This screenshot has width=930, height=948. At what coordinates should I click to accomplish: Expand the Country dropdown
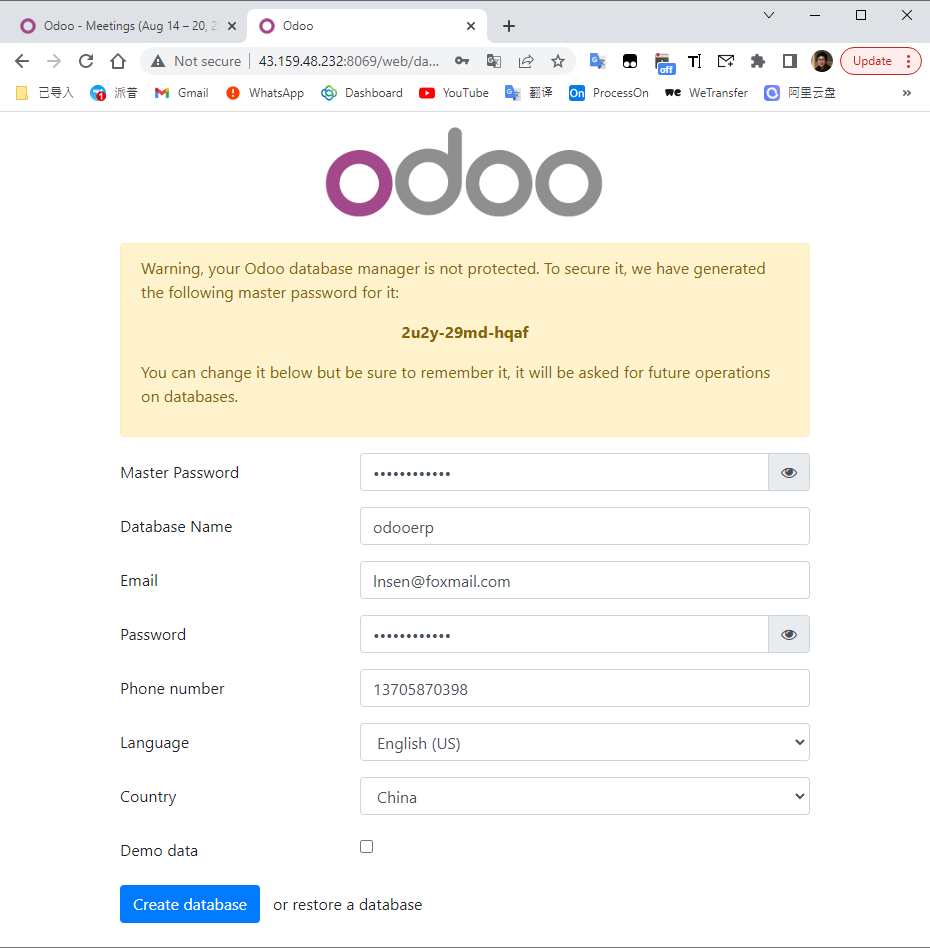pos(584,797)
